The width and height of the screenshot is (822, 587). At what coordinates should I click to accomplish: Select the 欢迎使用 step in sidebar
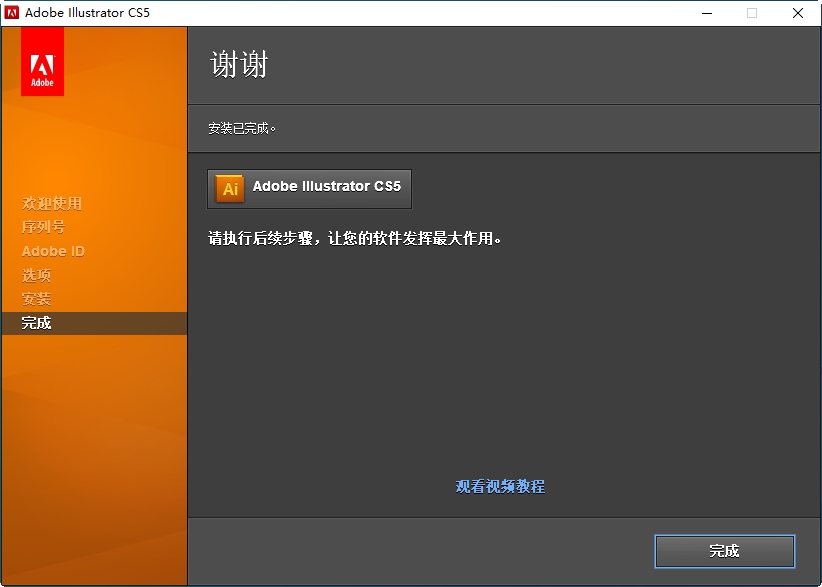(52, 203)
